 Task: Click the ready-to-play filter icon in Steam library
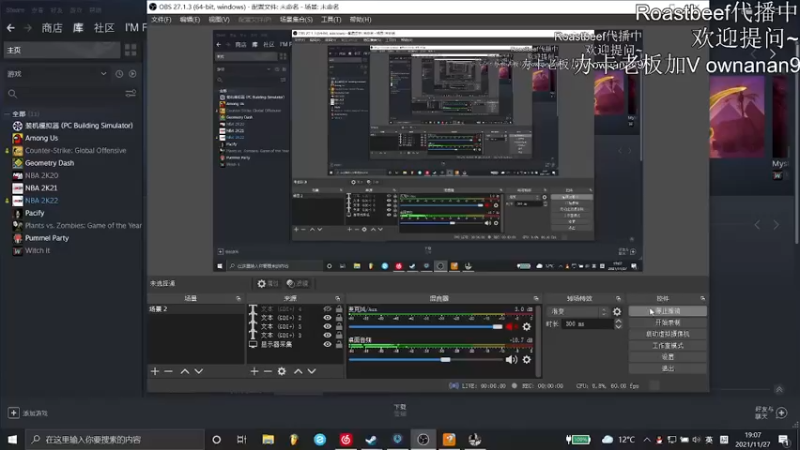[133, 74]
